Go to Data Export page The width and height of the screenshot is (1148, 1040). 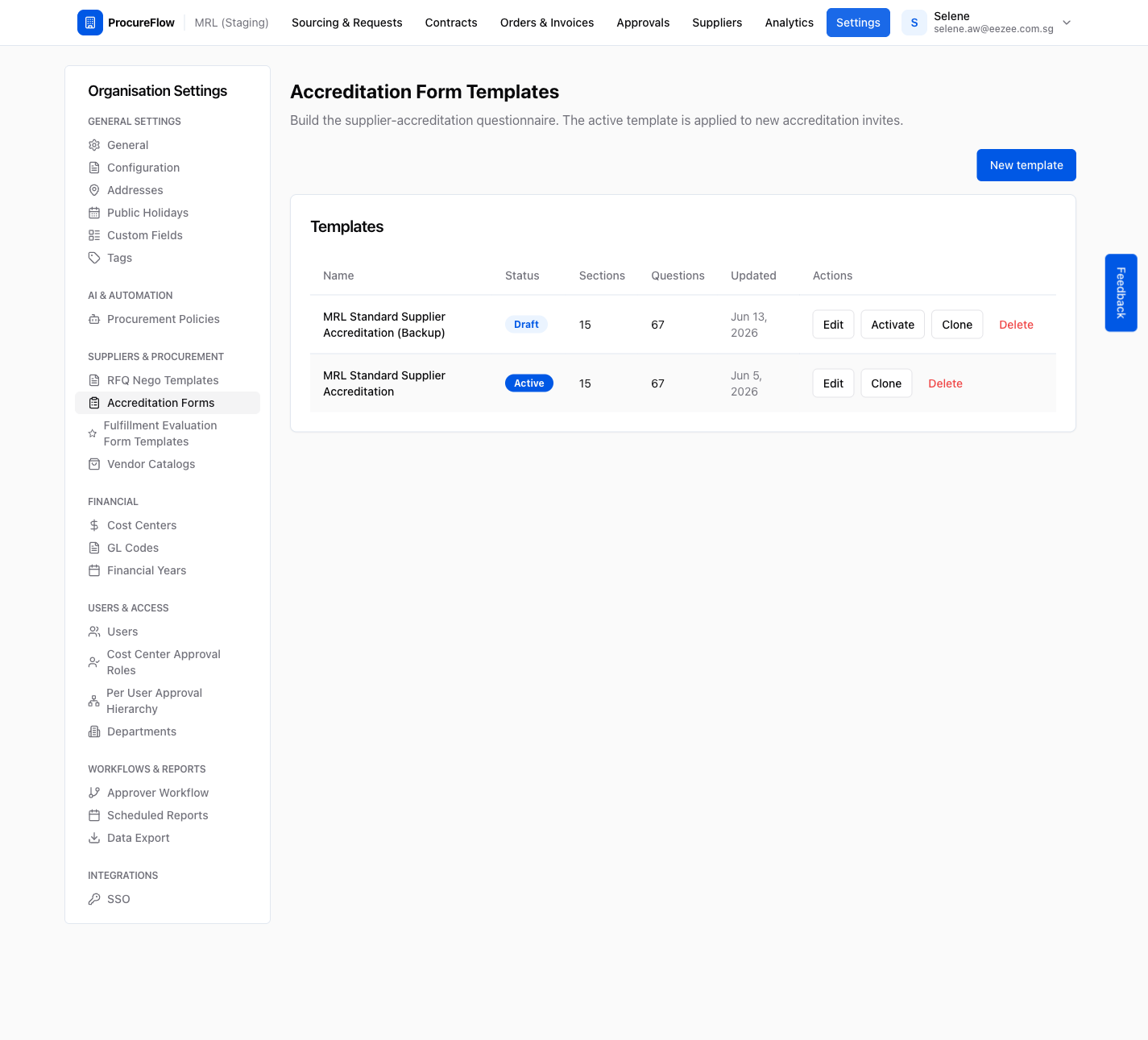coord(168,838)
